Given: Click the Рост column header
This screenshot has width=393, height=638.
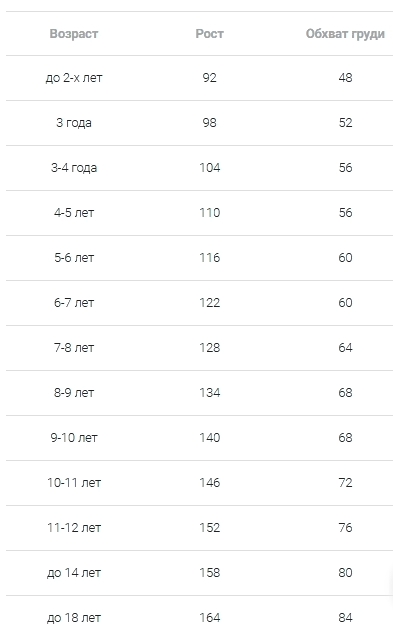Looking at the screenshot, I should pos(210,34).
